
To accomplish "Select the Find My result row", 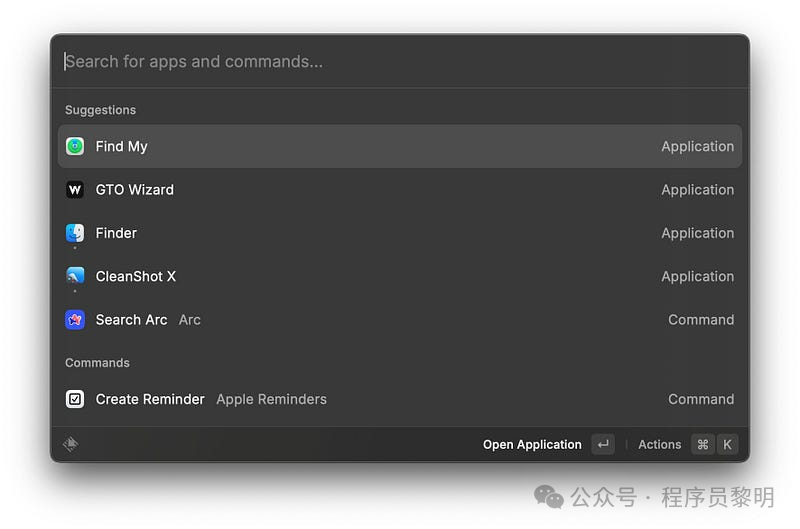I will point(400,146).
